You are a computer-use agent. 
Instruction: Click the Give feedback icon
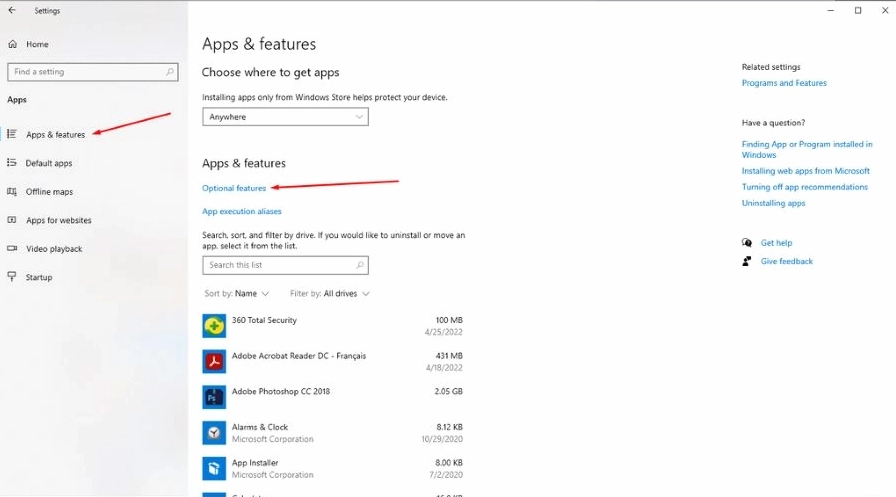tap(747, 261)
